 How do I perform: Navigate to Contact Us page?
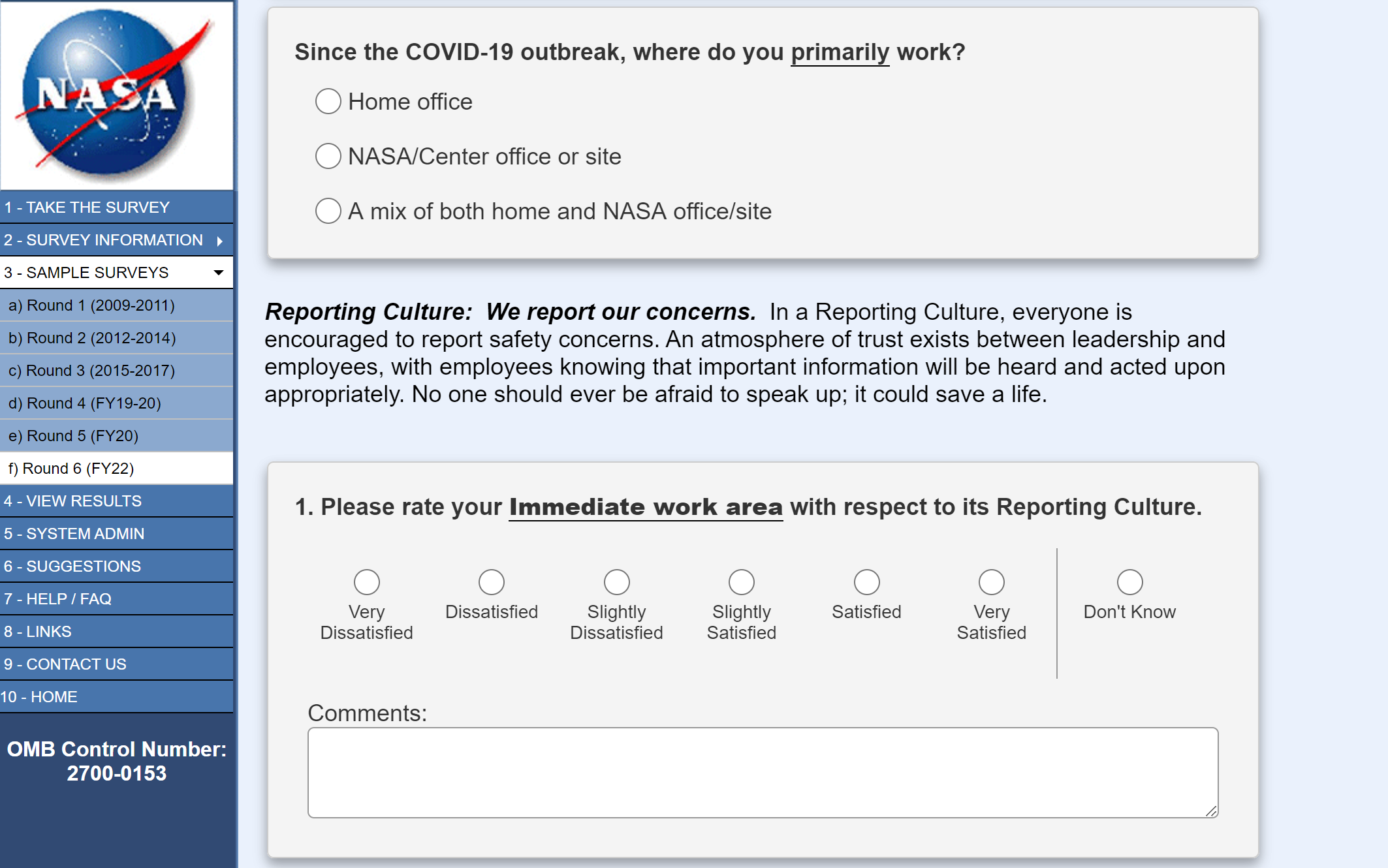(65, 664)
